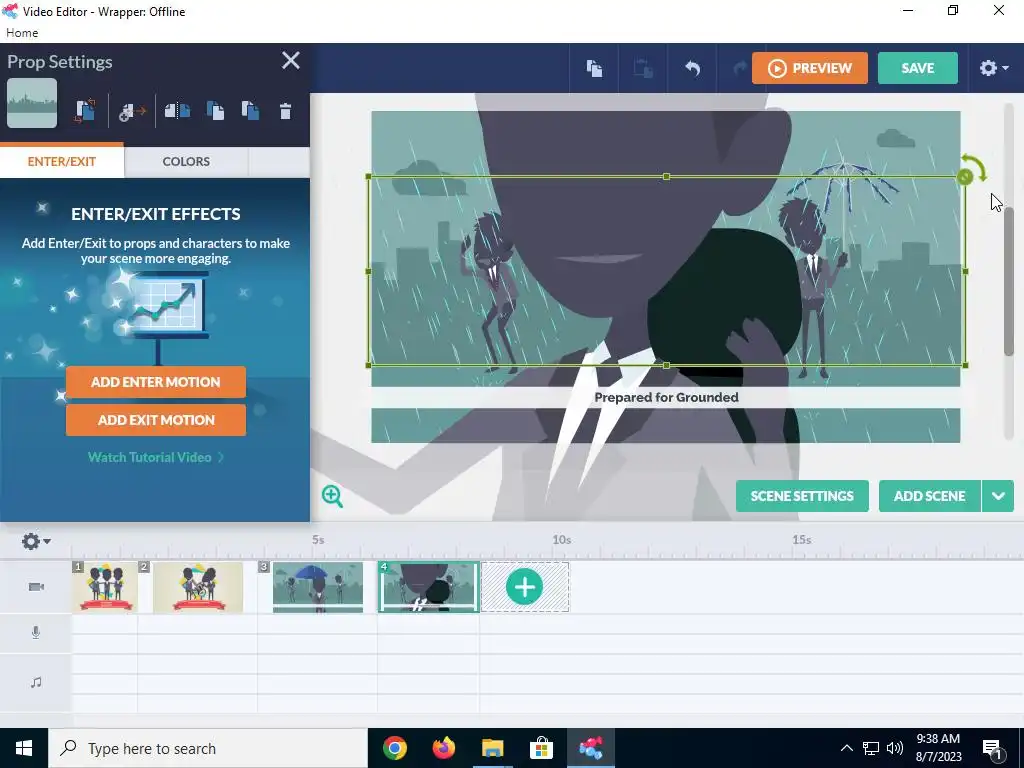
Task: Click the stage vertical scrollbar thumb
Action: click(1009, 281)
